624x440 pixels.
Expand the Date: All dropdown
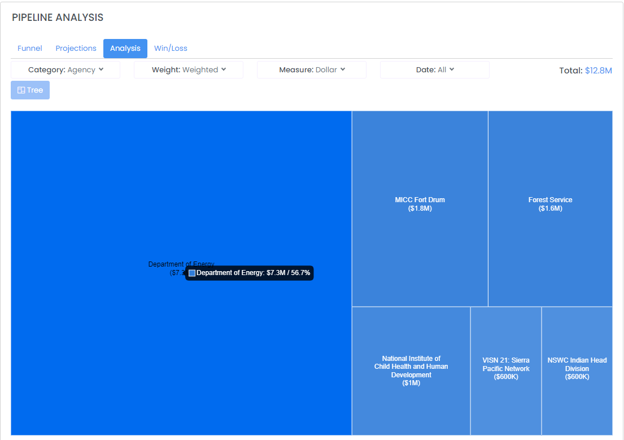point(435,70)
